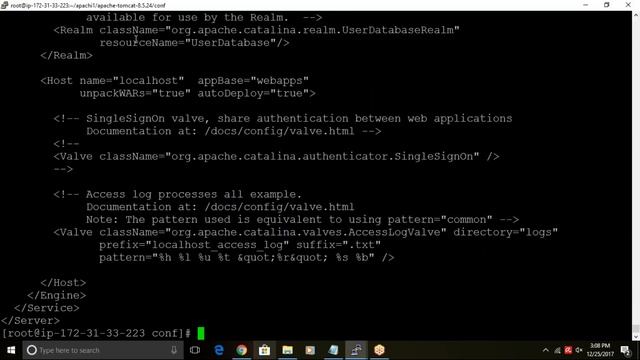This screenshot has width=640, height=360.
Task: Click the SingleSignOn Valve className line
Action: (276, 157)
